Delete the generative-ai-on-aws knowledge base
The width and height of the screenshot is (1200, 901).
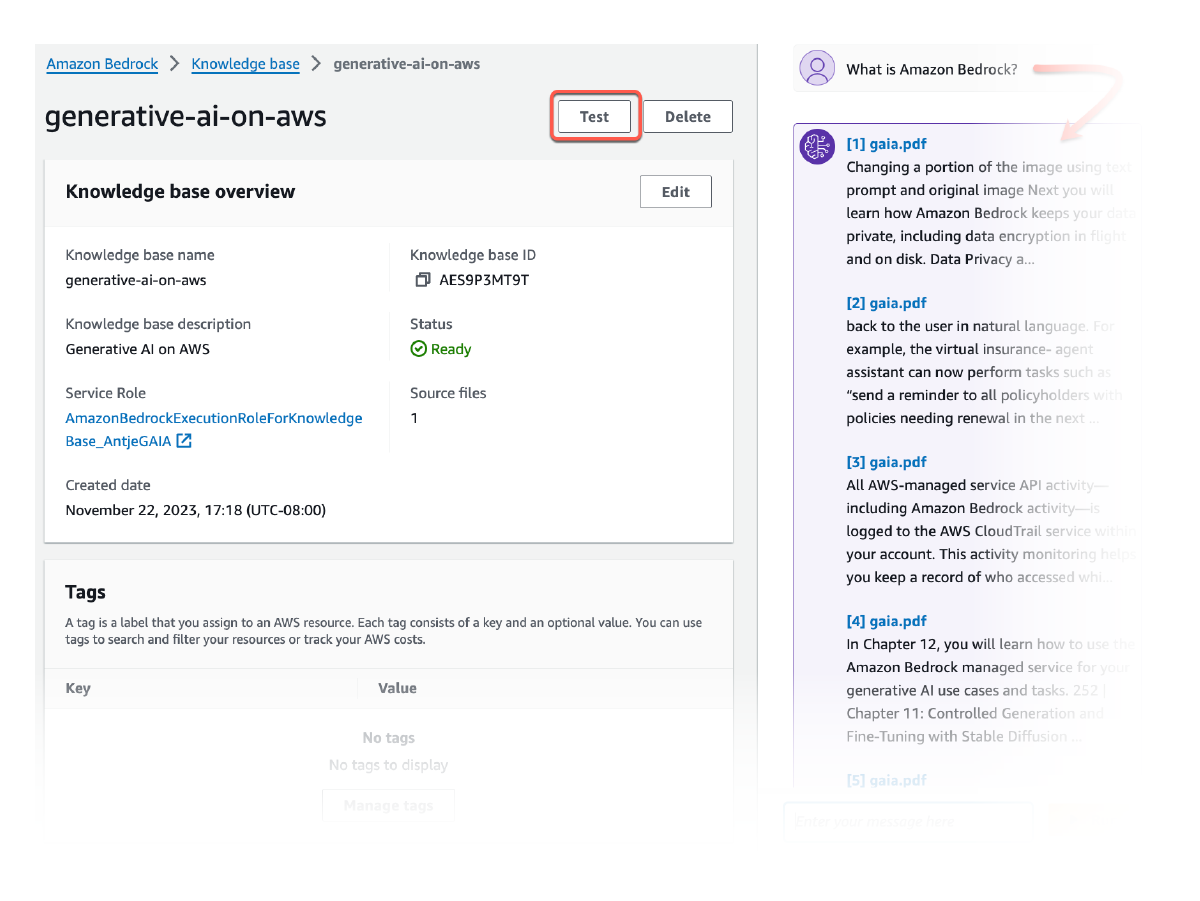click(687, 116)
